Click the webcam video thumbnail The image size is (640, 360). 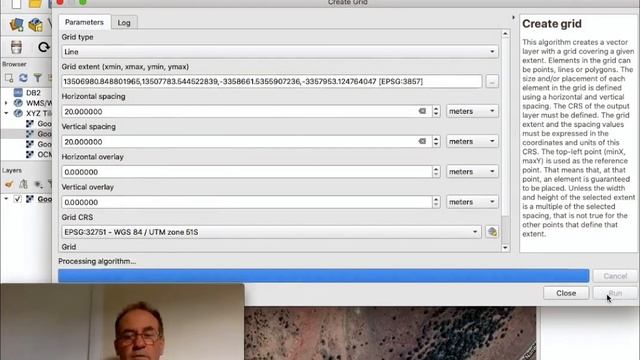click(122, 322)
